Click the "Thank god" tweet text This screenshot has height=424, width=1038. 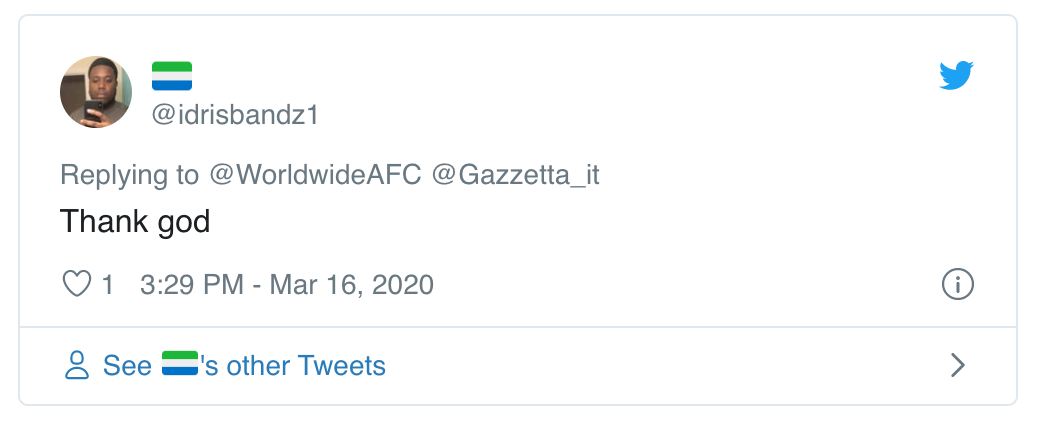[135, 221]
